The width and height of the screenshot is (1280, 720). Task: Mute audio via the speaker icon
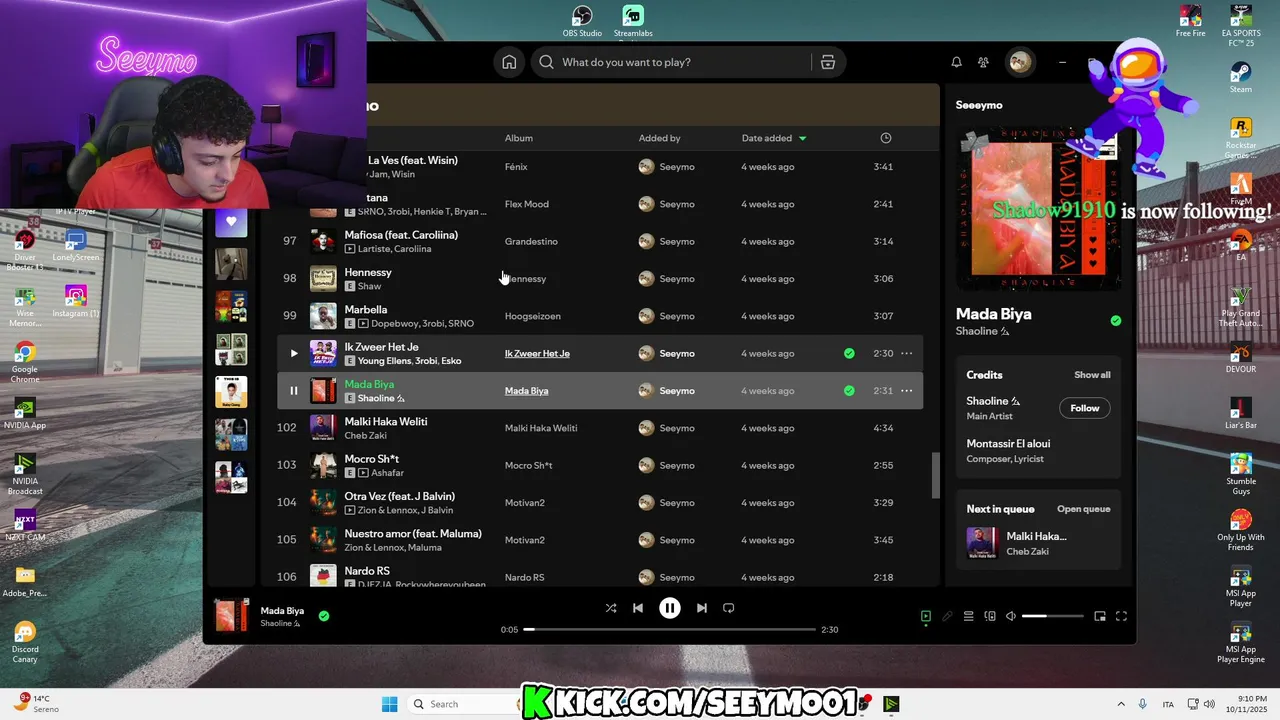[1011, 616]
